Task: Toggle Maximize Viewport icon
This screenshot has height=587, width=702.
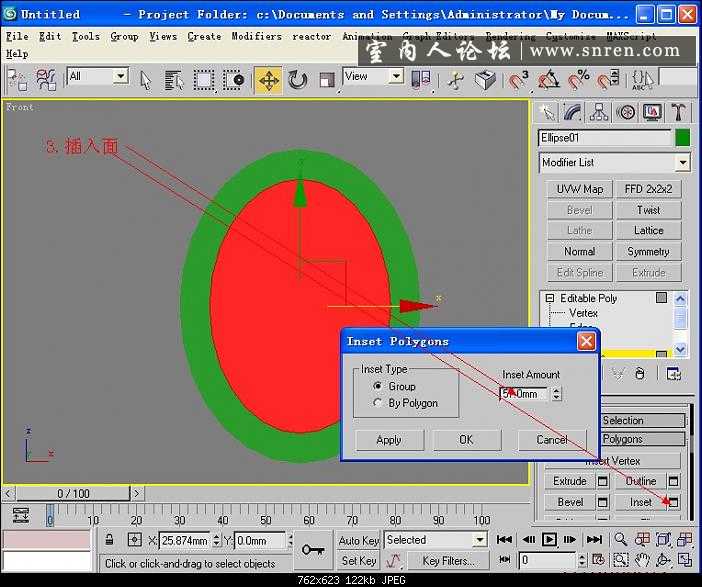Action: point(685,560)
